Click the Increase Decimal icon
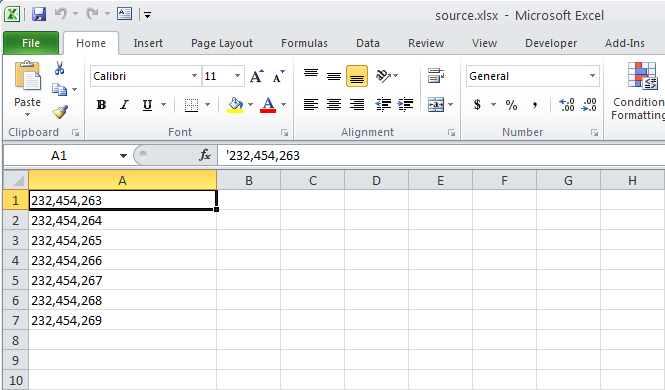The height and width of the screenshot is (390, 665). coord(567,105)
